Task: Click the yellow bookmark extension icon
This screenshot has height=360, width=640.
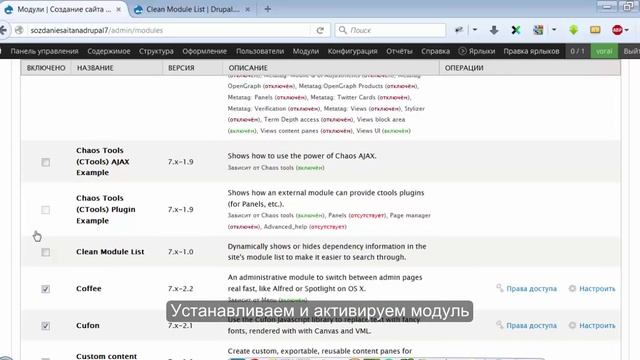Action: click(x=595, y=30)
